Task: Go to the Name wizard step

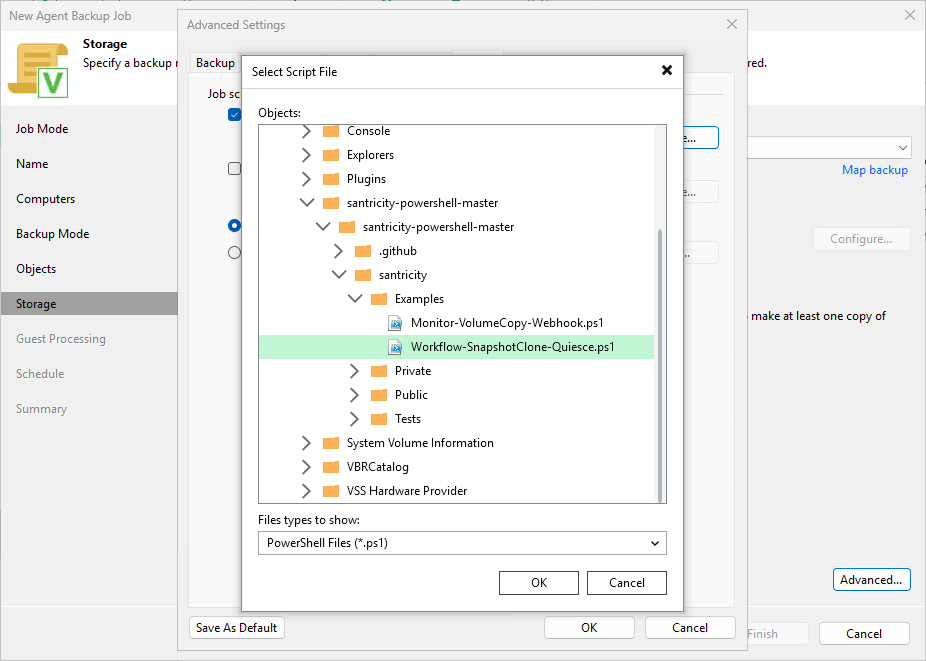Action: 32,164
